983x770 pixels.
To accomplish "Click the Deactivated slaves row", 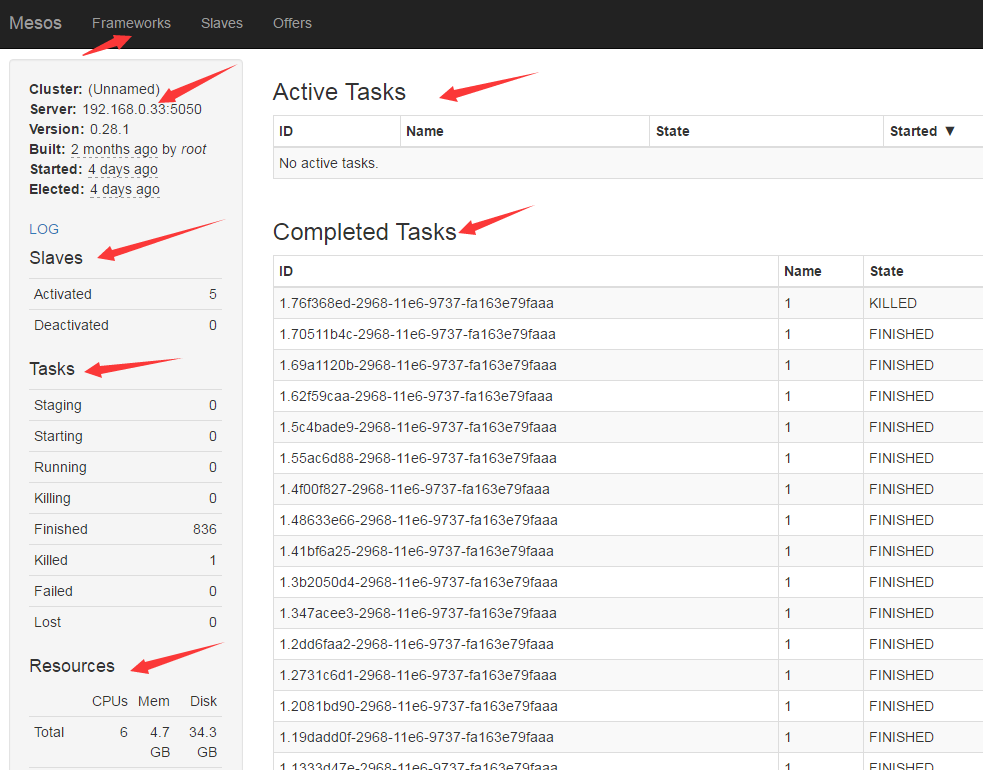I will click(125, 325).
